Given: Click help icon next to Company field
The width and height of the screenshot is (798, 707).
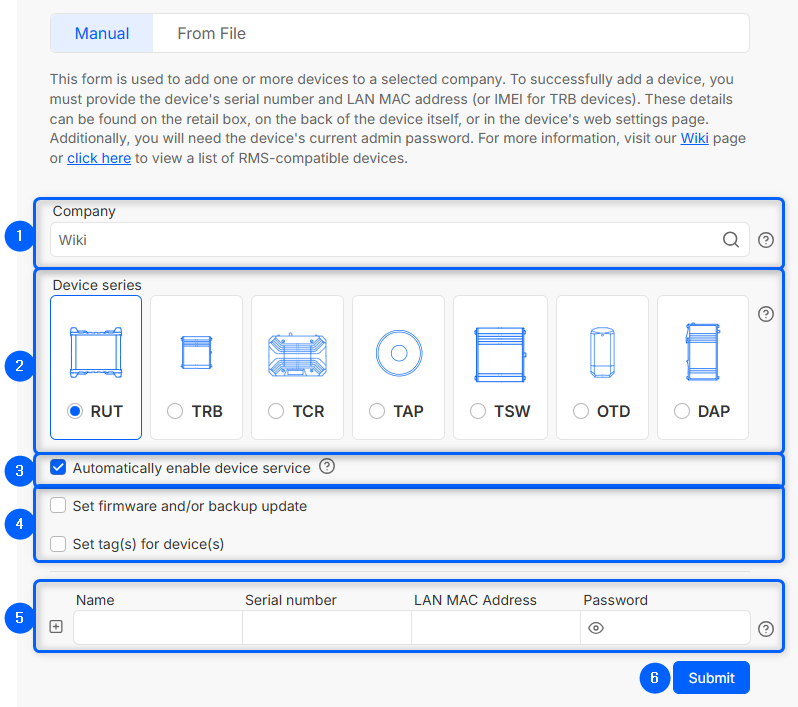Looking at the screenshot, I should pos(766,240).
